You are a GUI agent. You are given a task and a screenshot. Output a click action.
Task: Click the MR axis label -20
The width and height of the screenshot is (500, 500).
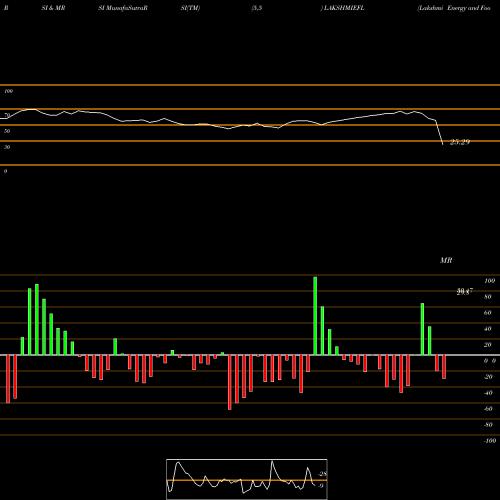pyautogui.click(x=488, y=377)
